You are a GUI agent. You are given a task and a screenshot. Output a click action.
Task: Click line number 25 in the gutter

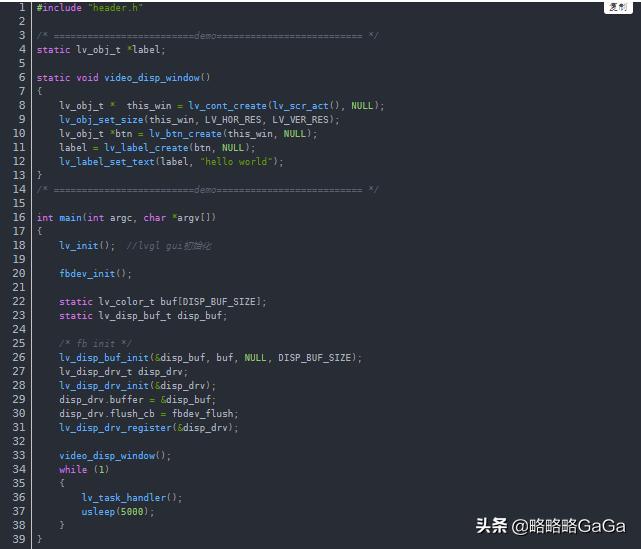[19, 343]
